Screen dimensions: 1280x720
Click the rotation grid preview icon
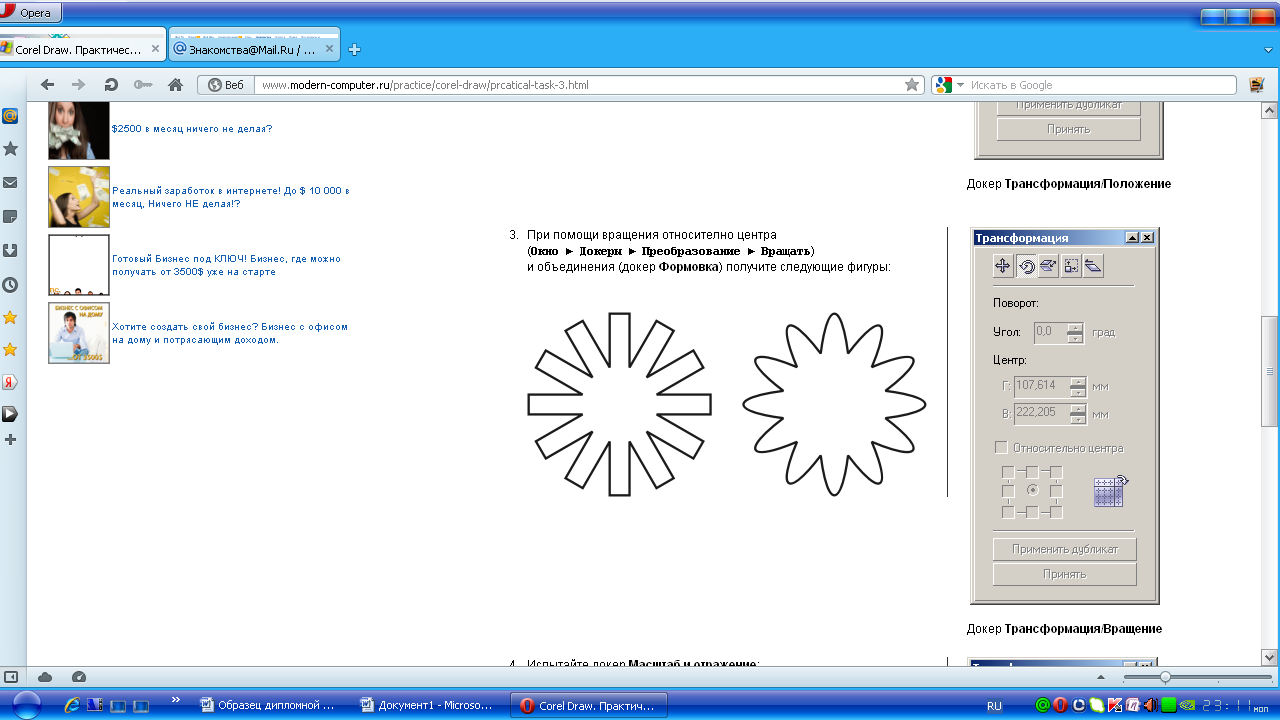point(1110,491)
